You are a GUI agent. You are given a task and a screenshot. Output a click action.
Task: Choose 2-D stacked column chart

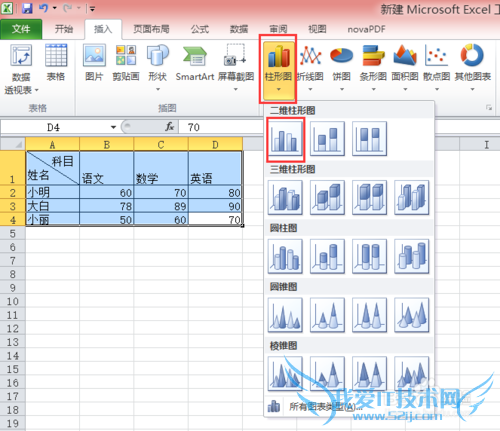pyautogui.click(x=327, y=138)
